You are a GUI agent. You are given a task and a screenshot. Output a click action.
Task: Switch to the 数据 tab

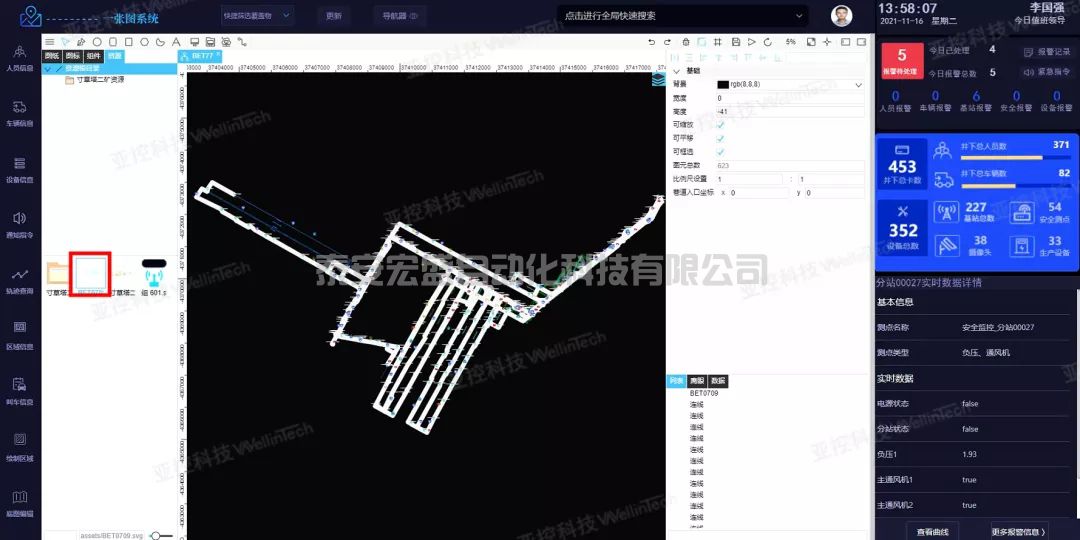718,381
